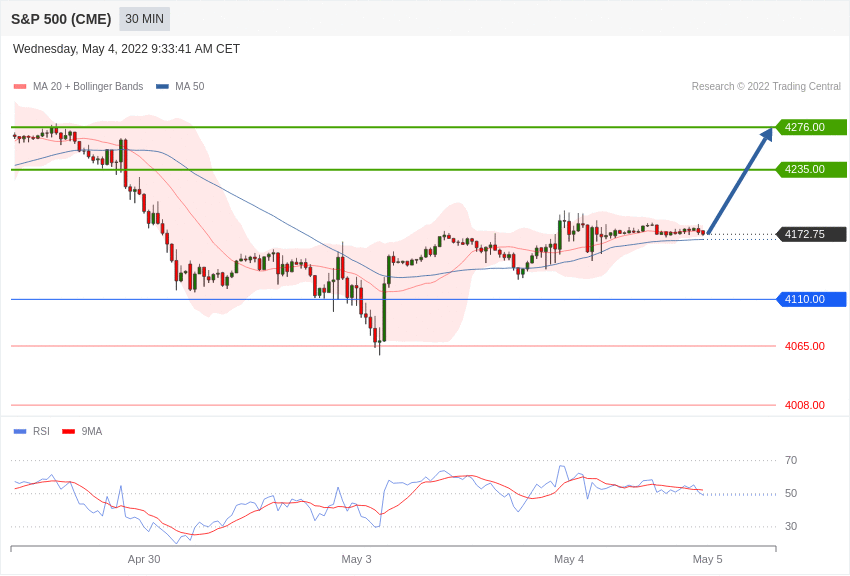The image size is (850, 576).
Task: Click the RSI 70 level label
Action: click(x=791, y=460)
